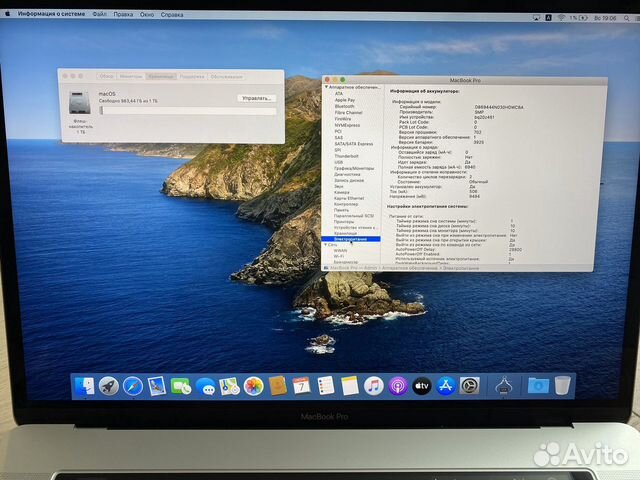Select Apple Pay in the sidebar
The image size is (640, 480).
345,100
